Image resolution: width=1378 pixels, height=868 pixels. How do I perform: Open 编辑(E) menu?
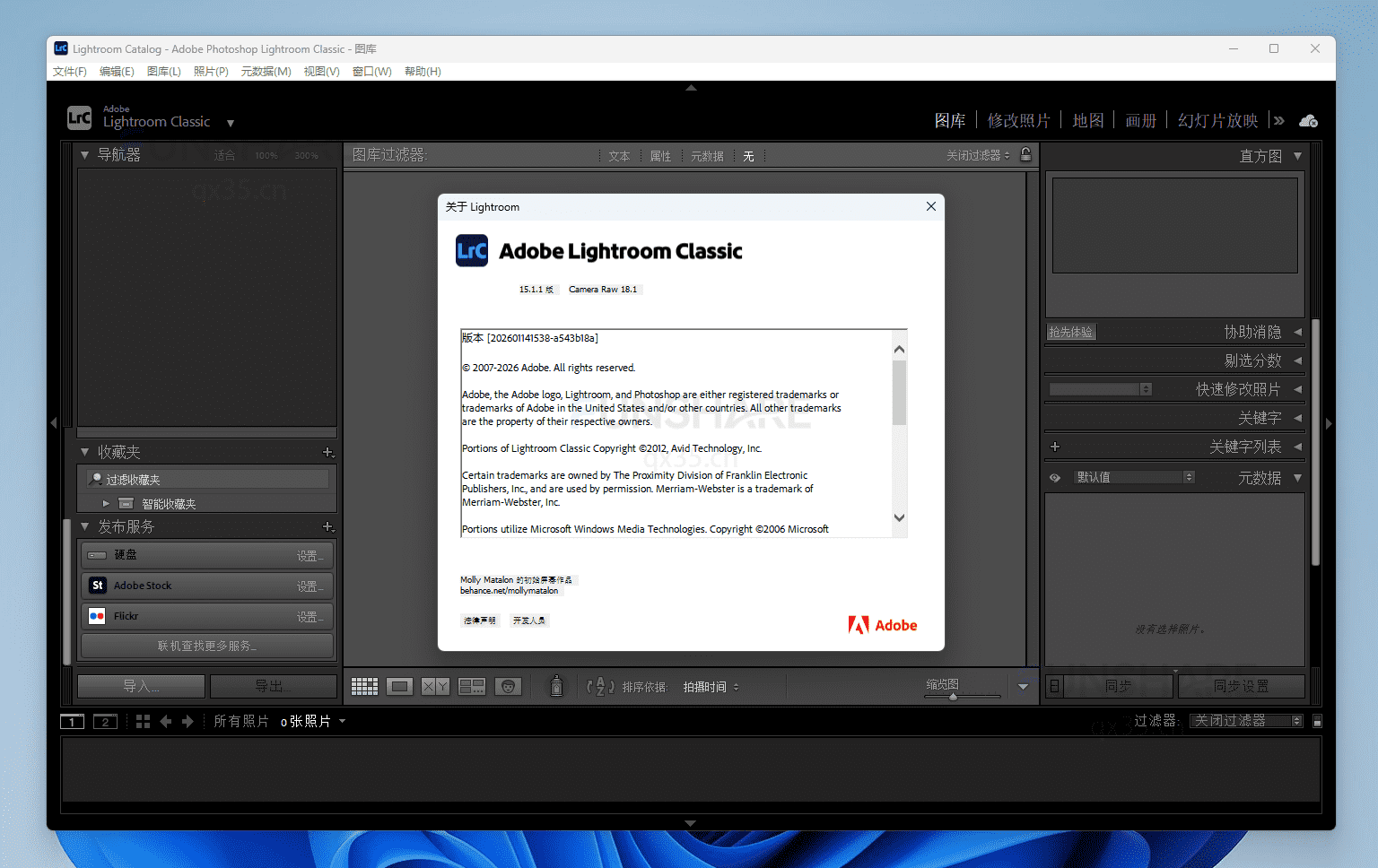(117, 72)
